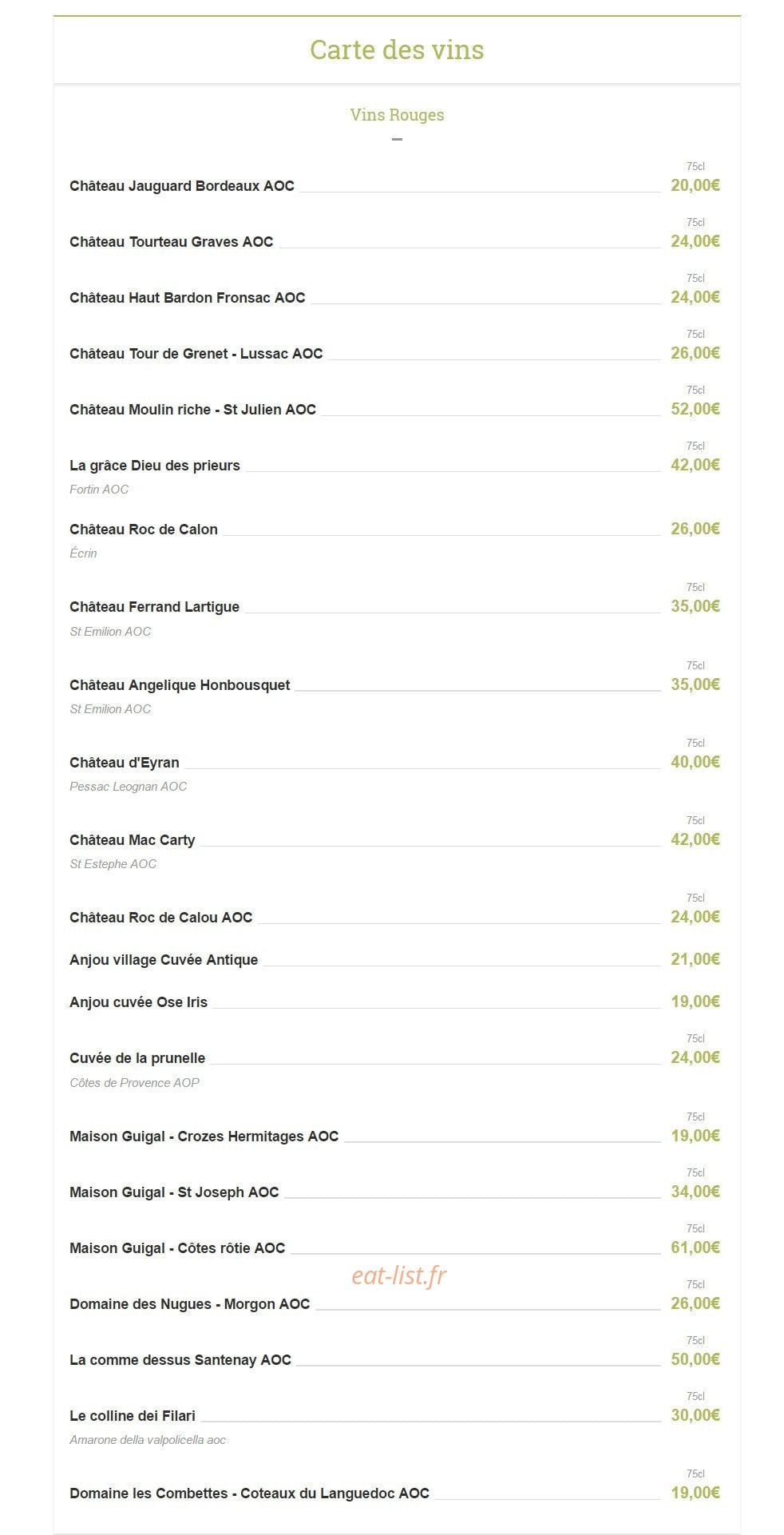Select Cuvée de la prunelle

point(137,1058)
